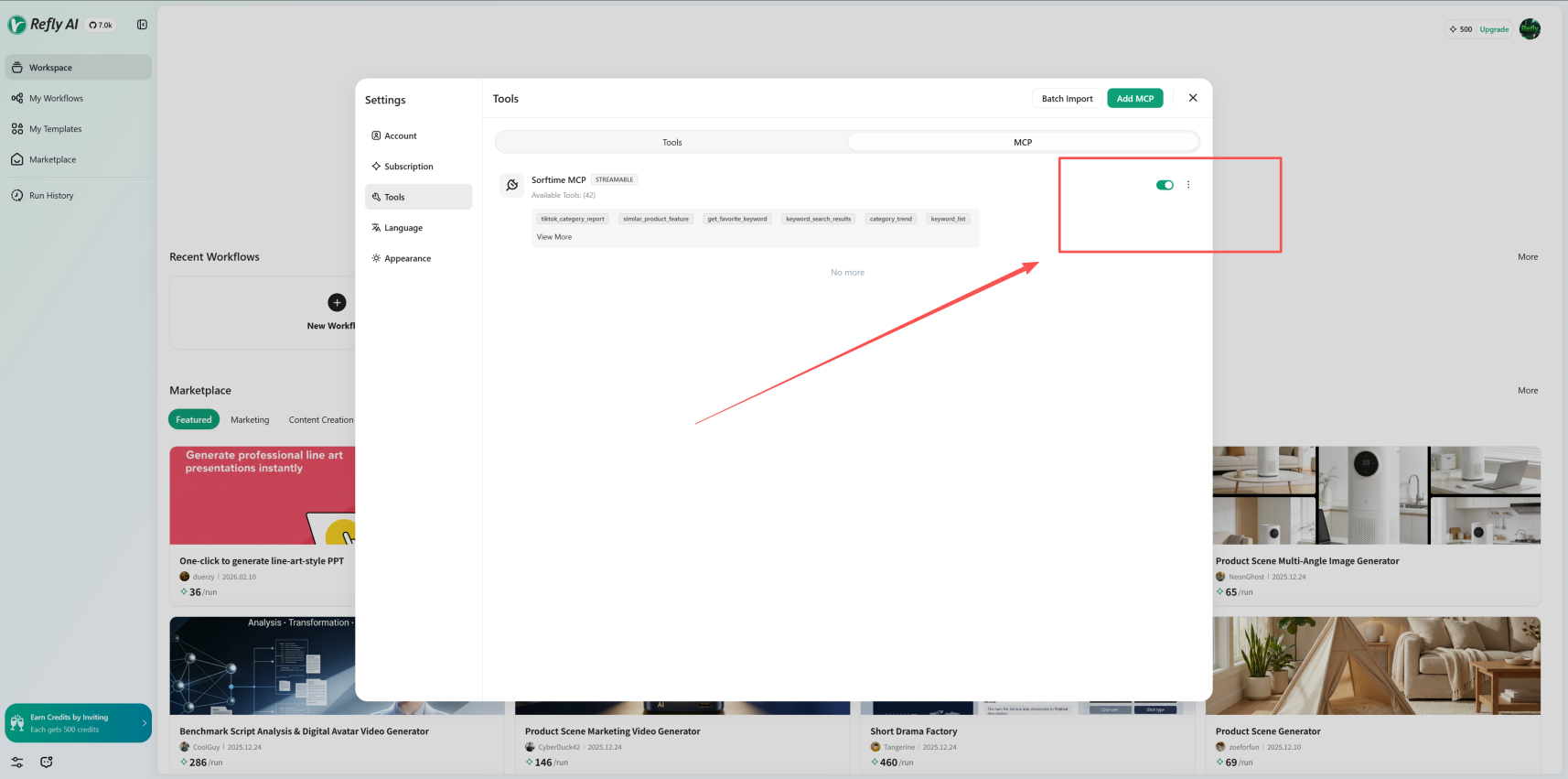
Task: Close the Settings dialog
Action: 1193,98
